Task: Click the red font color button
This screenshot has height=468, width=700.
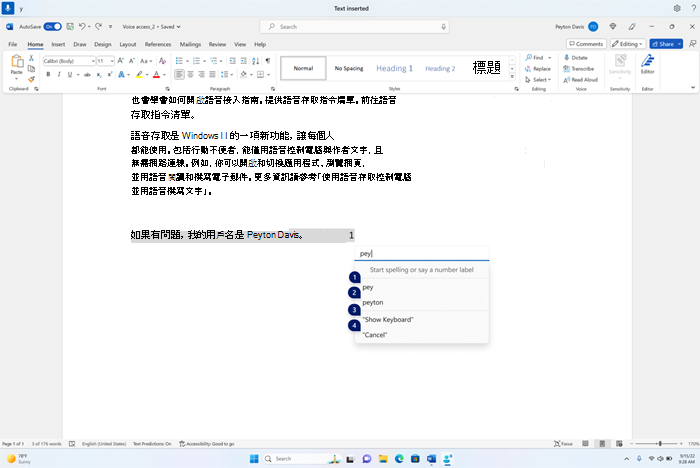Action: point(156,75)
